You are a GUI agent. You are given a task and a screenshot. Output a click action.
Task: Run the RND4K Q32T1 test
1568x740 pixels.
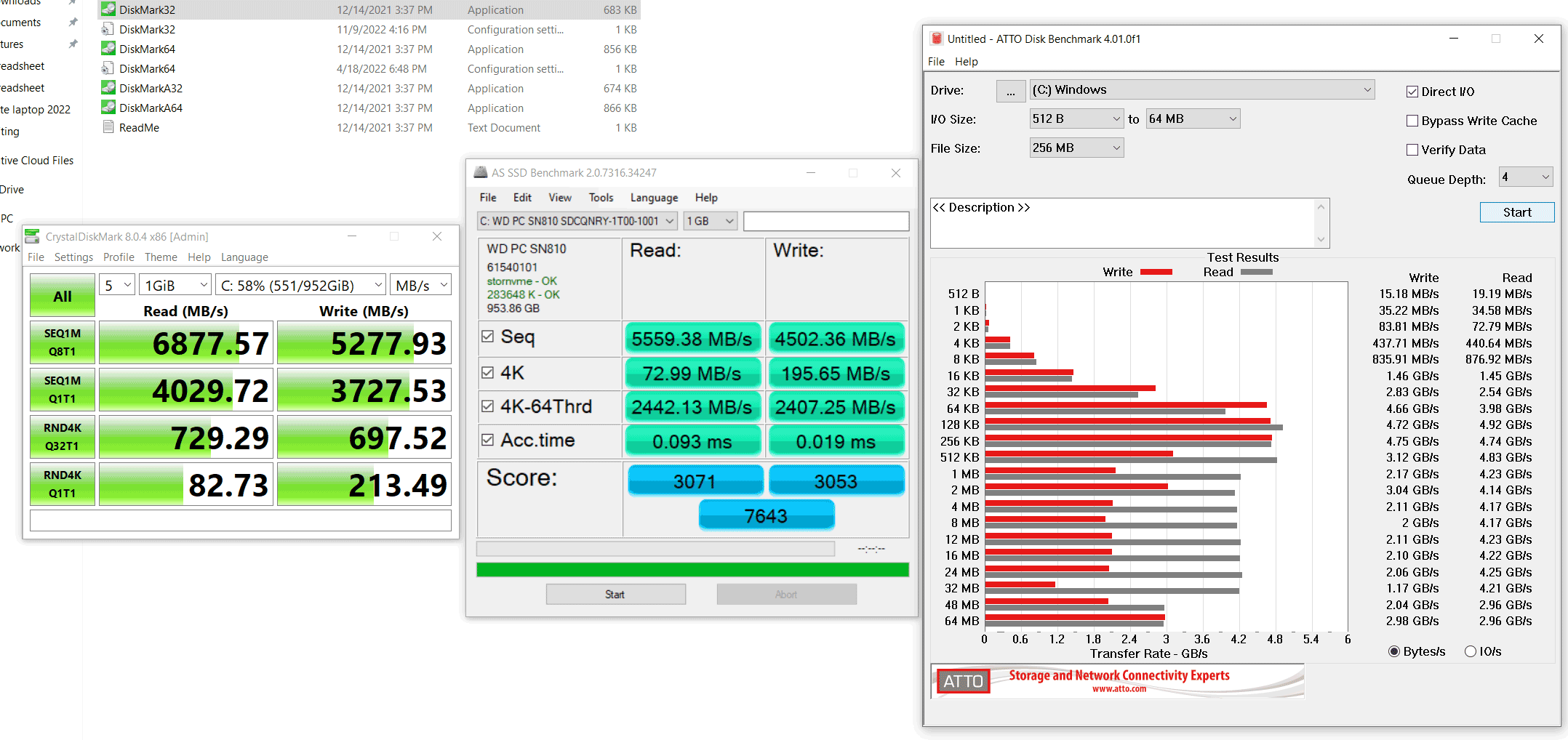[63, 437]
